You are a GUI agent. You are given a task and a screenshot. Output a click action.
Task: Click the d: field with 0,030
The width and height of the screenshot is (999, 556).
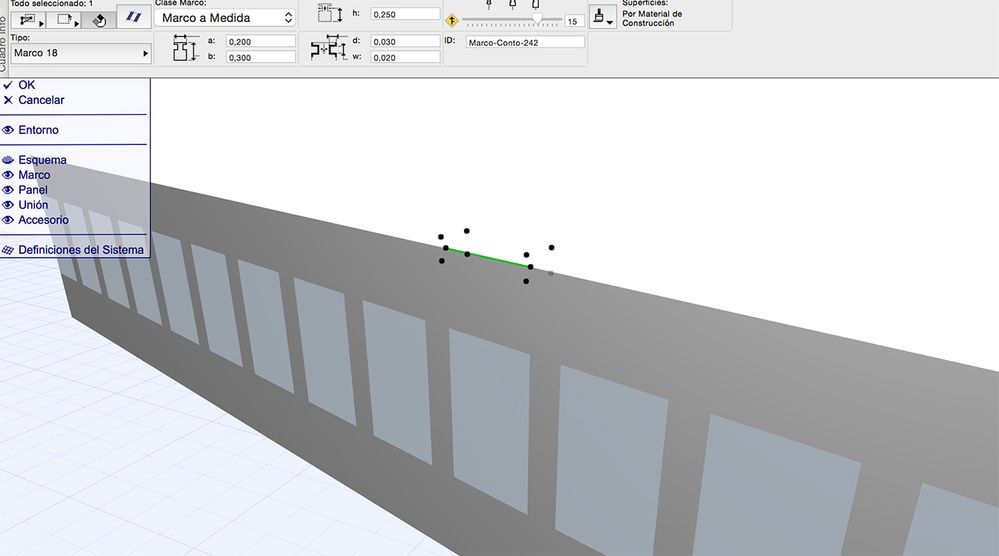point(405,41)
